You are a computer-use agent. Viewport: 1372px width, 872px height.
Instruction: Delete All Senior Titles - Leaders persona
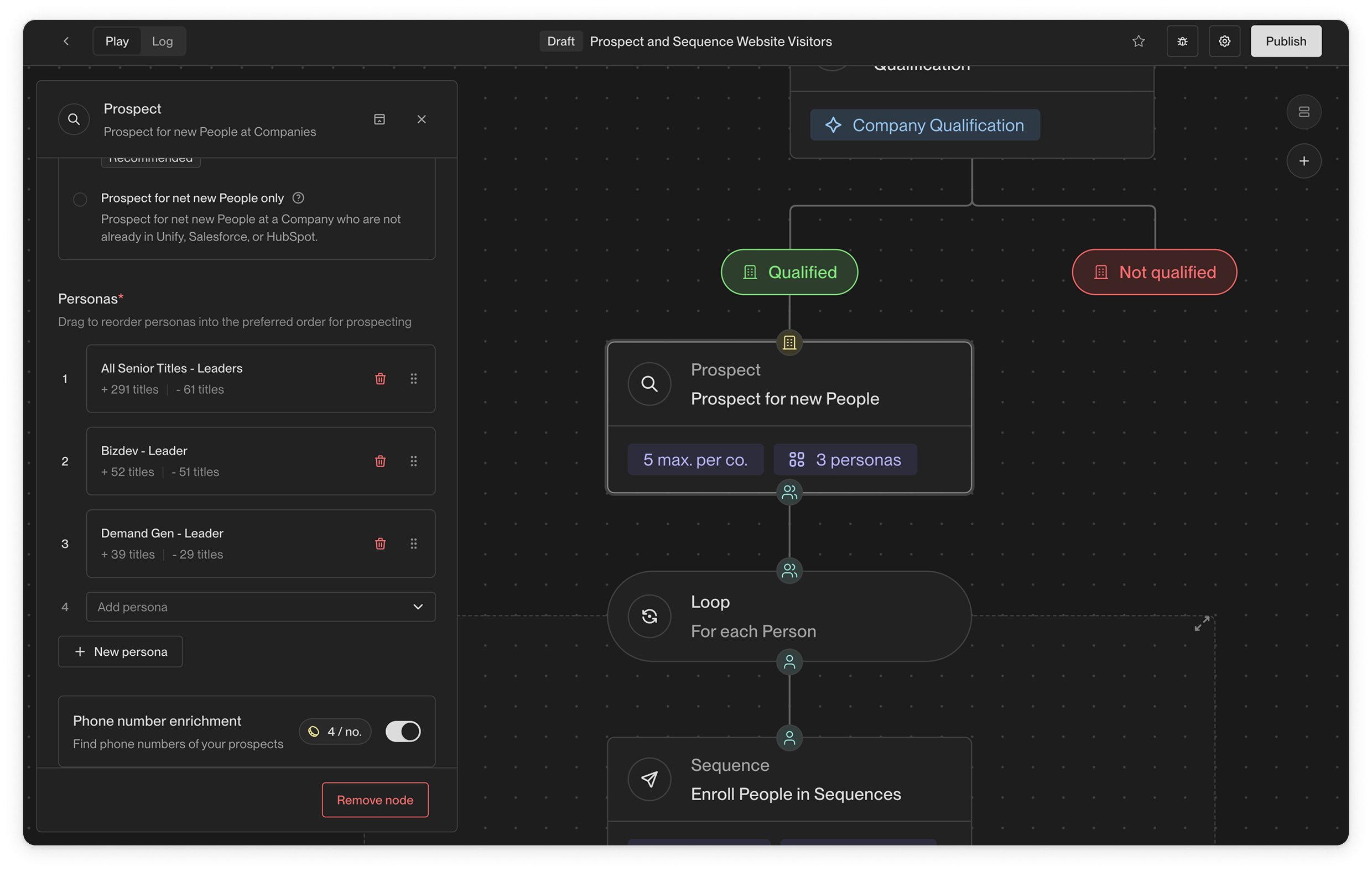pyautogui.click(x=381, y=379)
